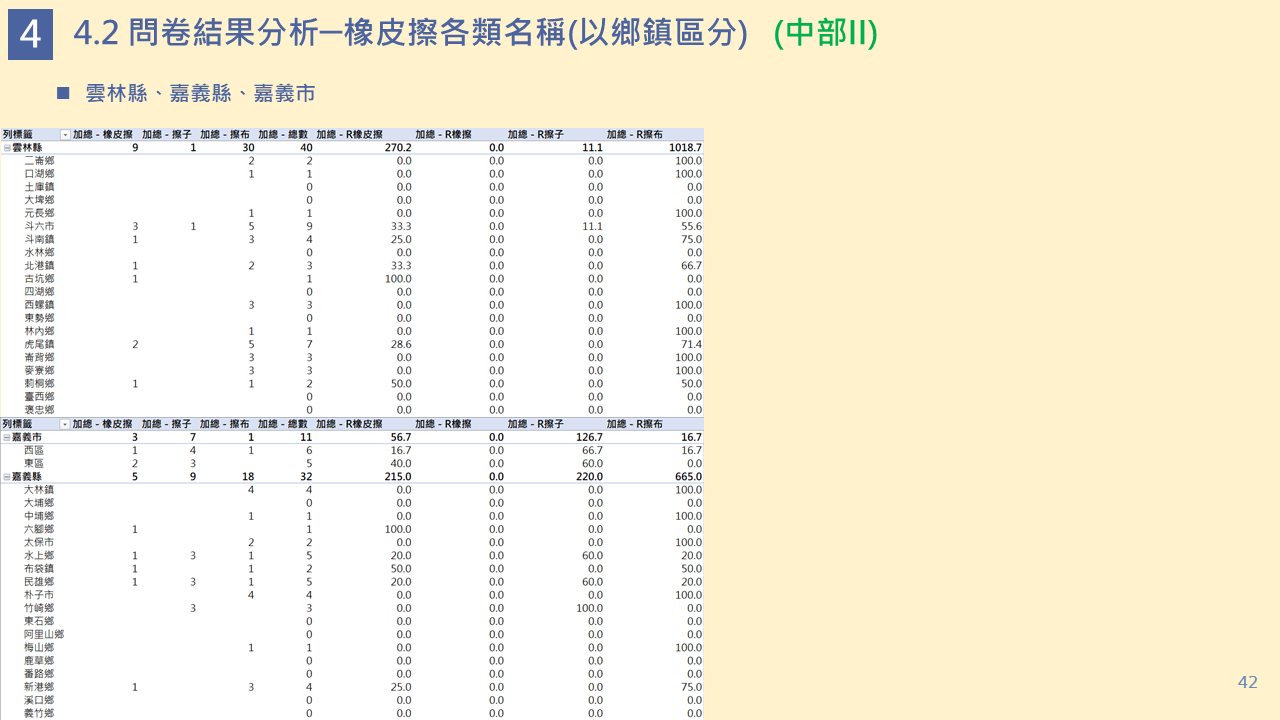Select the 斗六市 row label
The width and height of the screenshot is (1280, 720).
(x=39, y=226)
